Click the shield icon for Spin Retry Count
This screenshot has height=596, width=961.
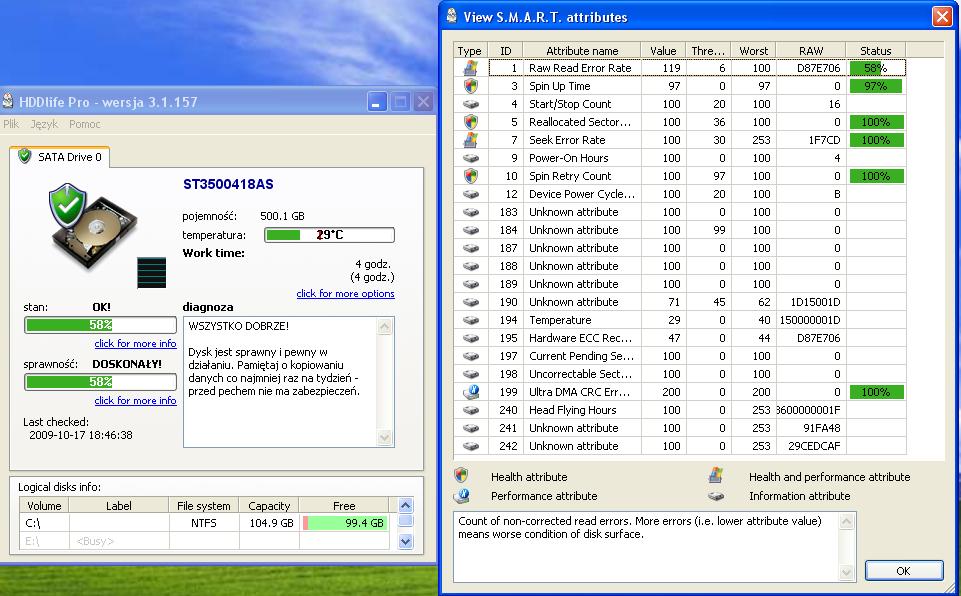(x=471, y=176)
